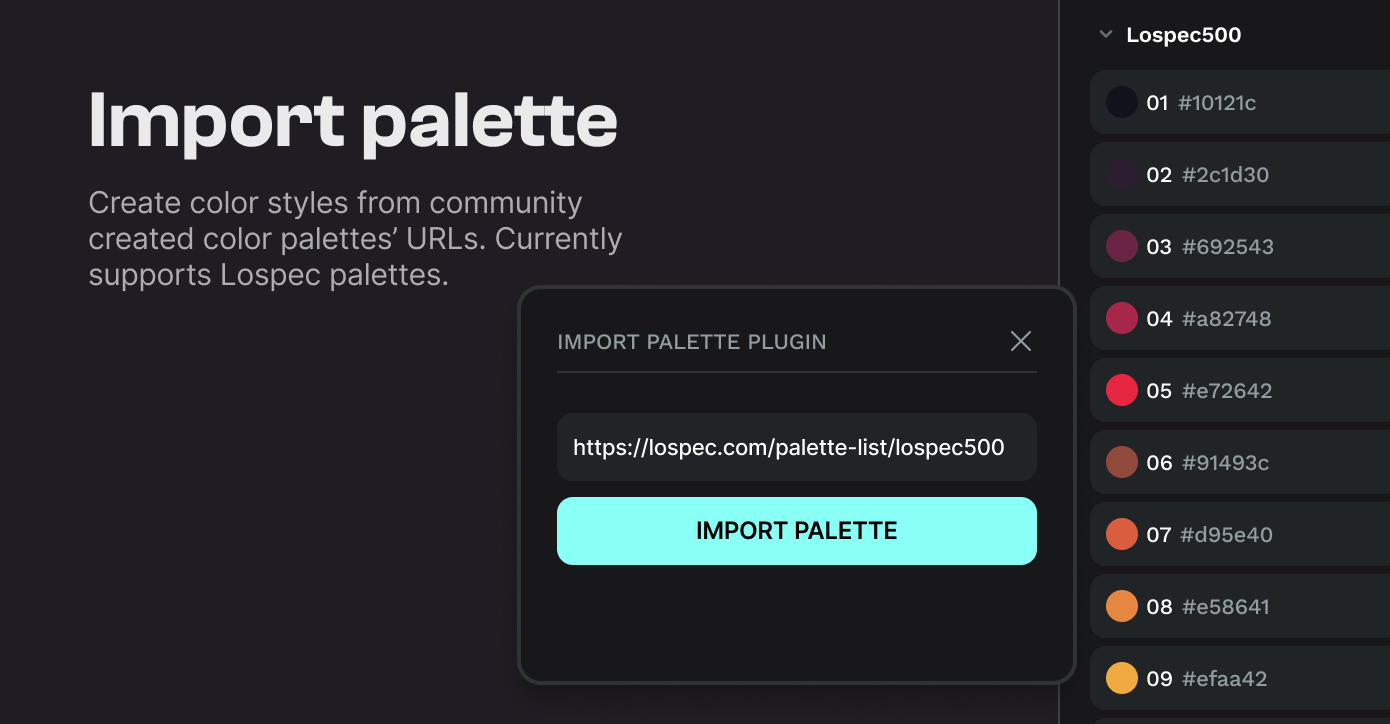Select color 02 with hex #2c1d30
The width and height of the screenshot is (1390, 724).
tap(1122, 174)
